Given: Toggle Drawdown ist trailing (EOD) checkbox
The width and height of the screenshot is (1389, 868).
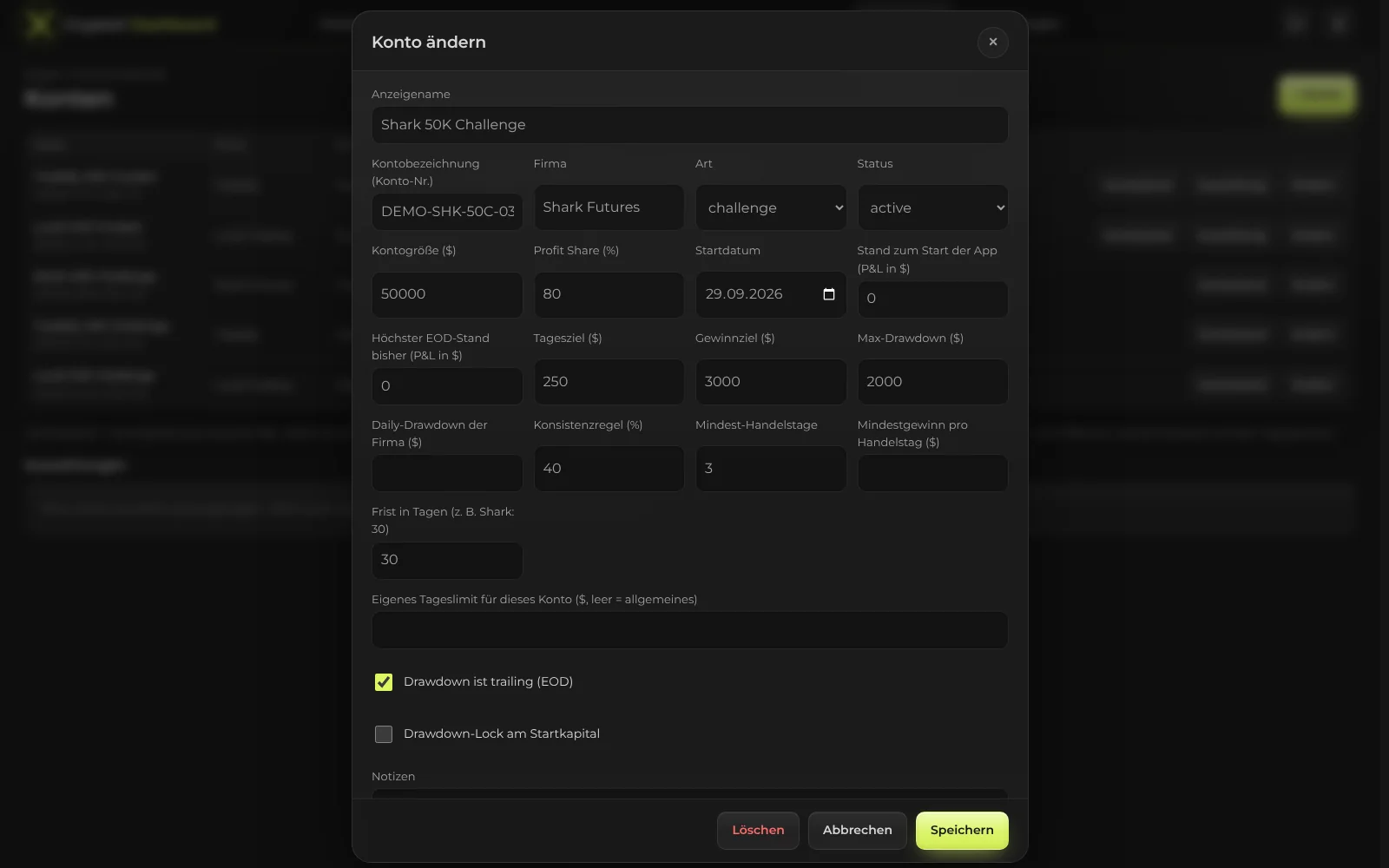Looking at the screenshot, I should pos(384,682).
